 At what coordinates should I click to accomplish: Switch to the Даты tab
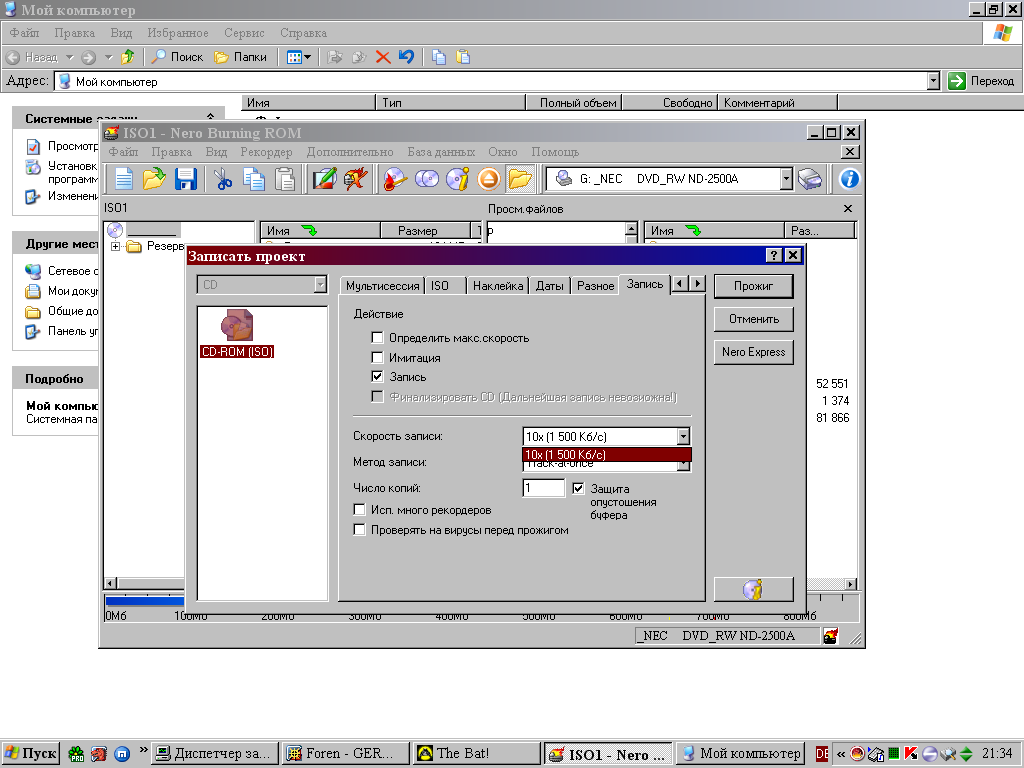point(550,285)
